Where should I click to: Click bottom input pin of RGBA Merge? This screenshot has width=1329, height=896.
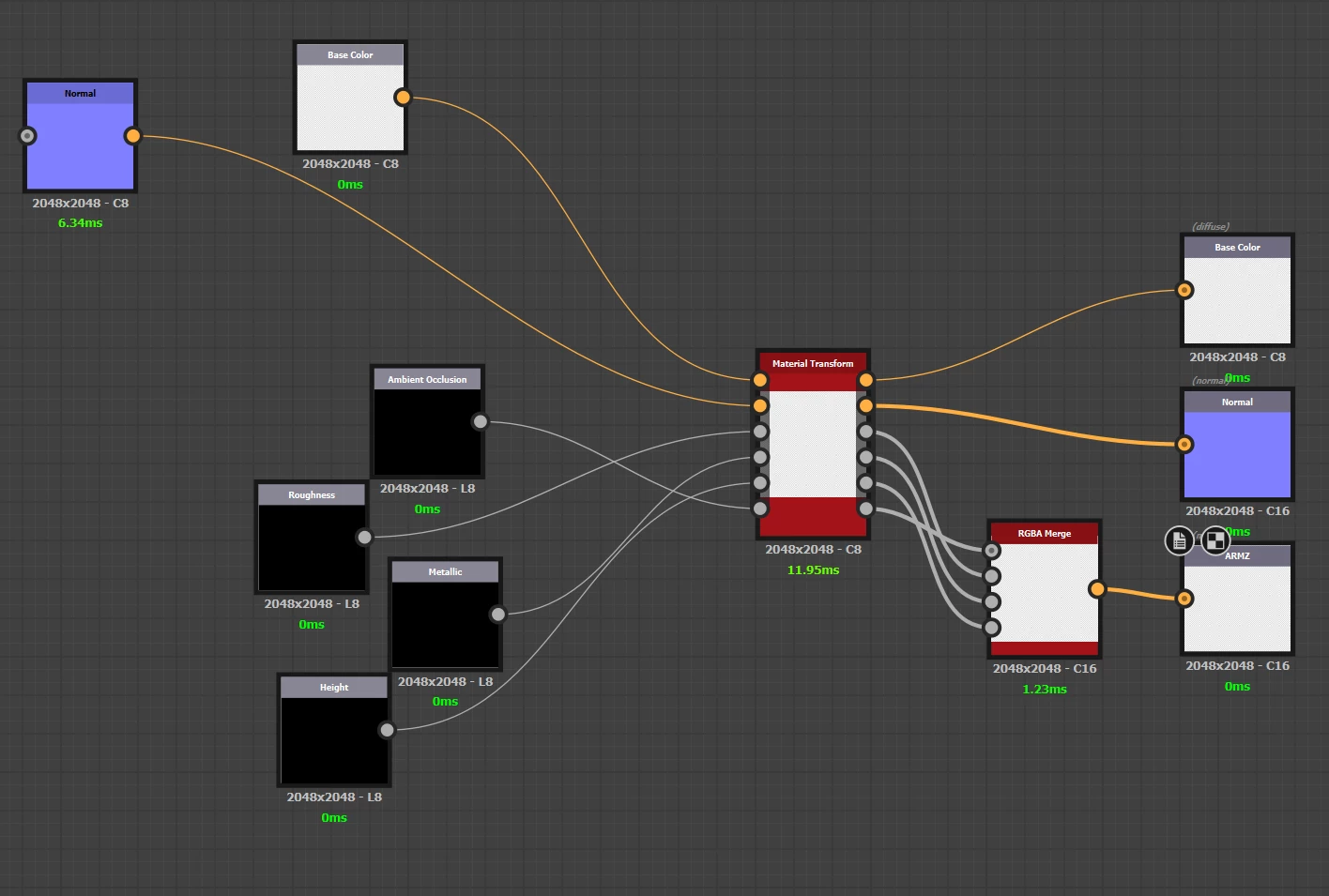tap(992, 628)
